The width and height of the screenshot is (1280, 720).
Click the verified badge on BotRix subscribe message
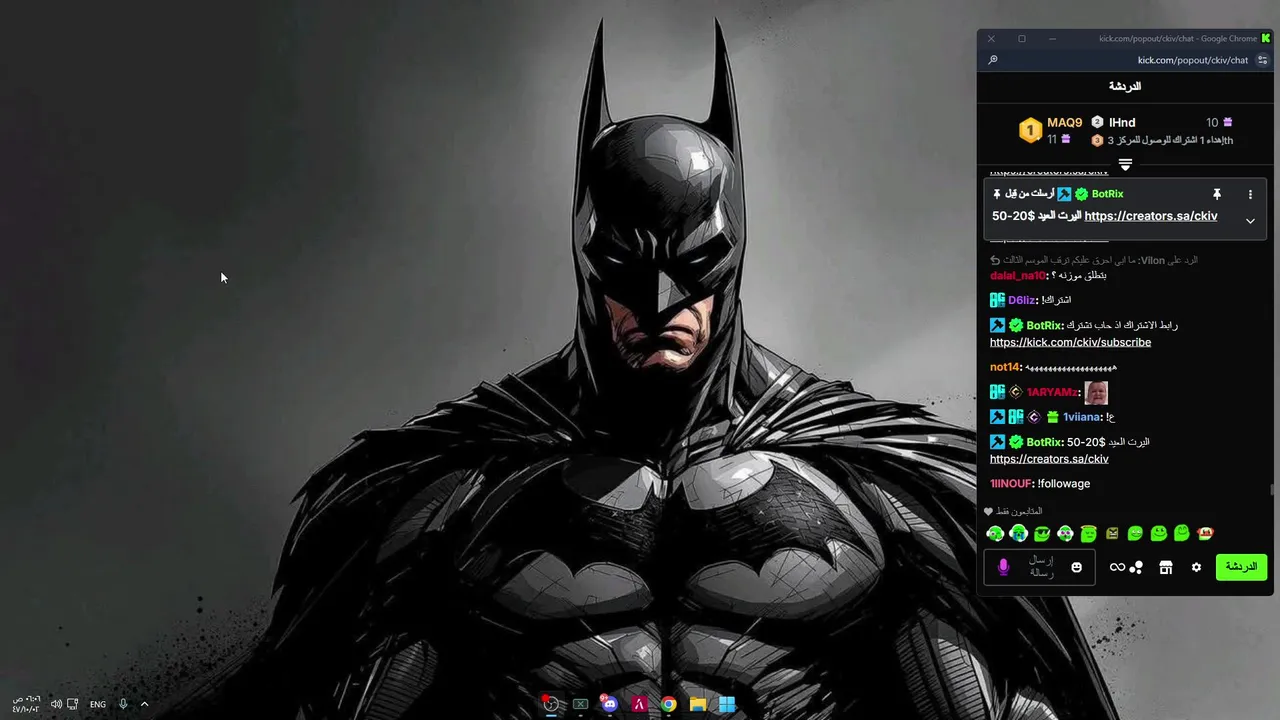point(1015,325)
